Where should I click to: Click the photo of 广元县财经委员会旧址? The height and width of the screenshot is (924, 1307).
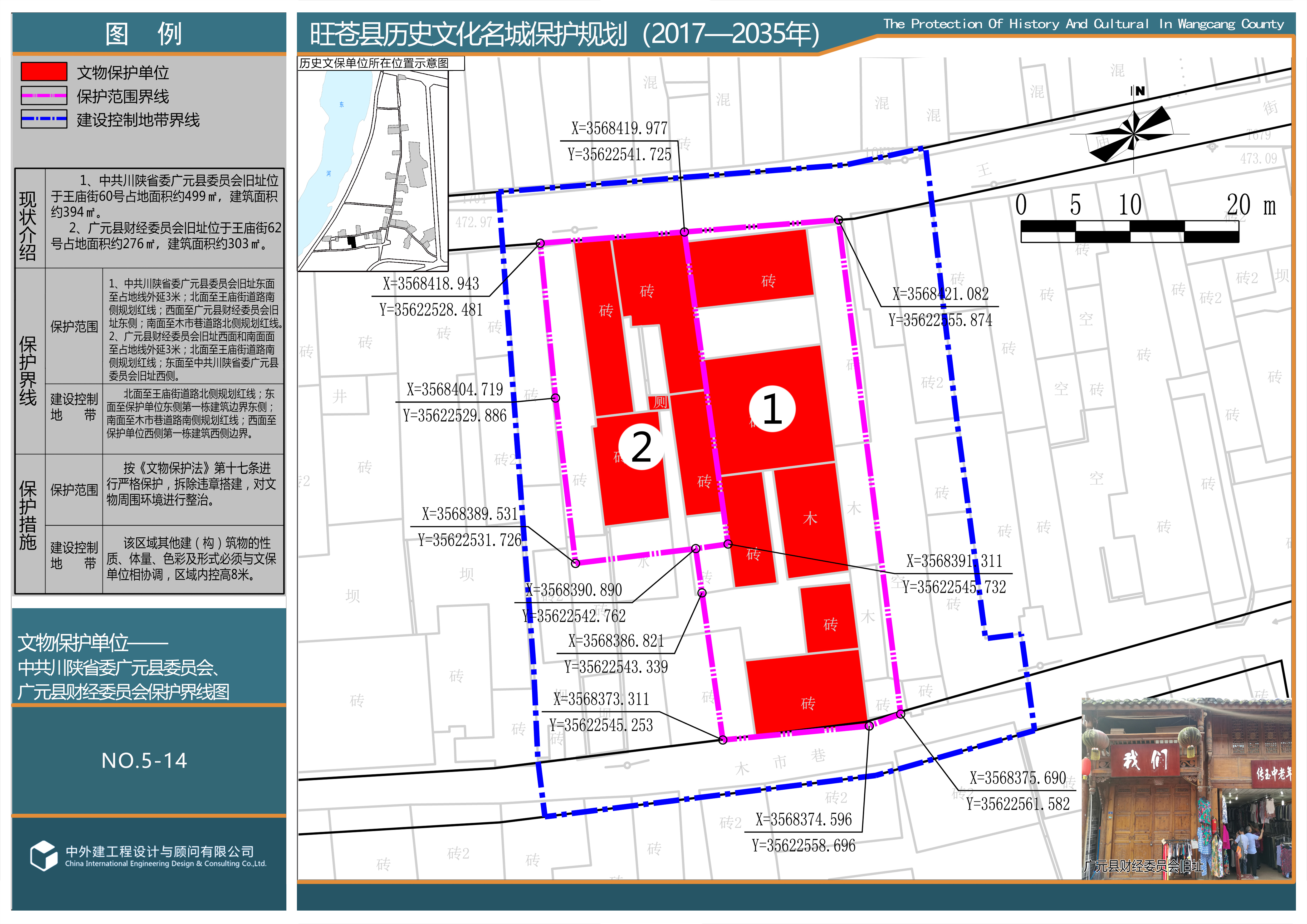point(1186,788)
